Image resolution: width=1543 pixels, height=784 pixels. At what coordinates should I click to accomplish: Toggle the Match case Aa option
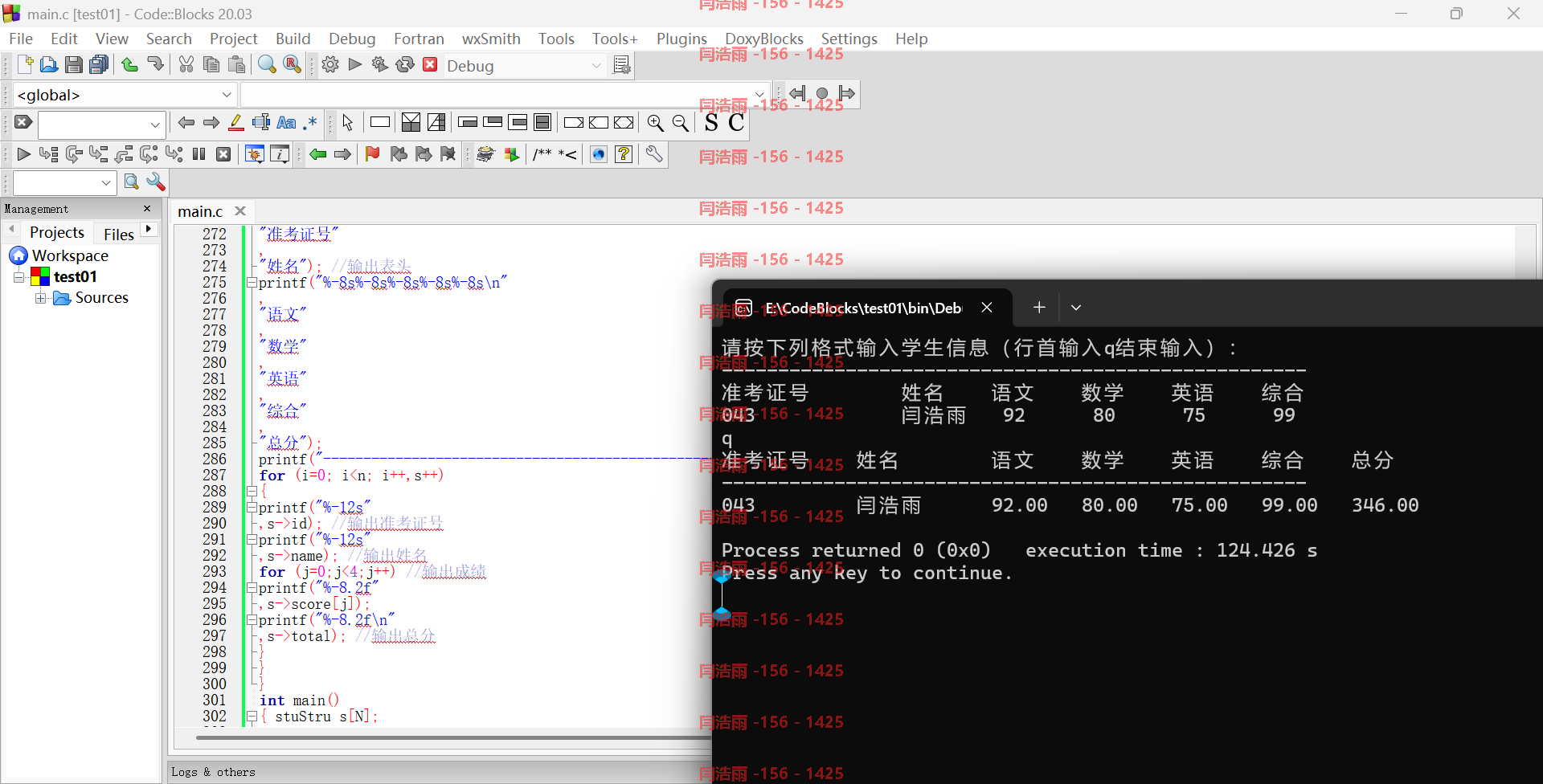pyautogui.click(x=286, y=123)
